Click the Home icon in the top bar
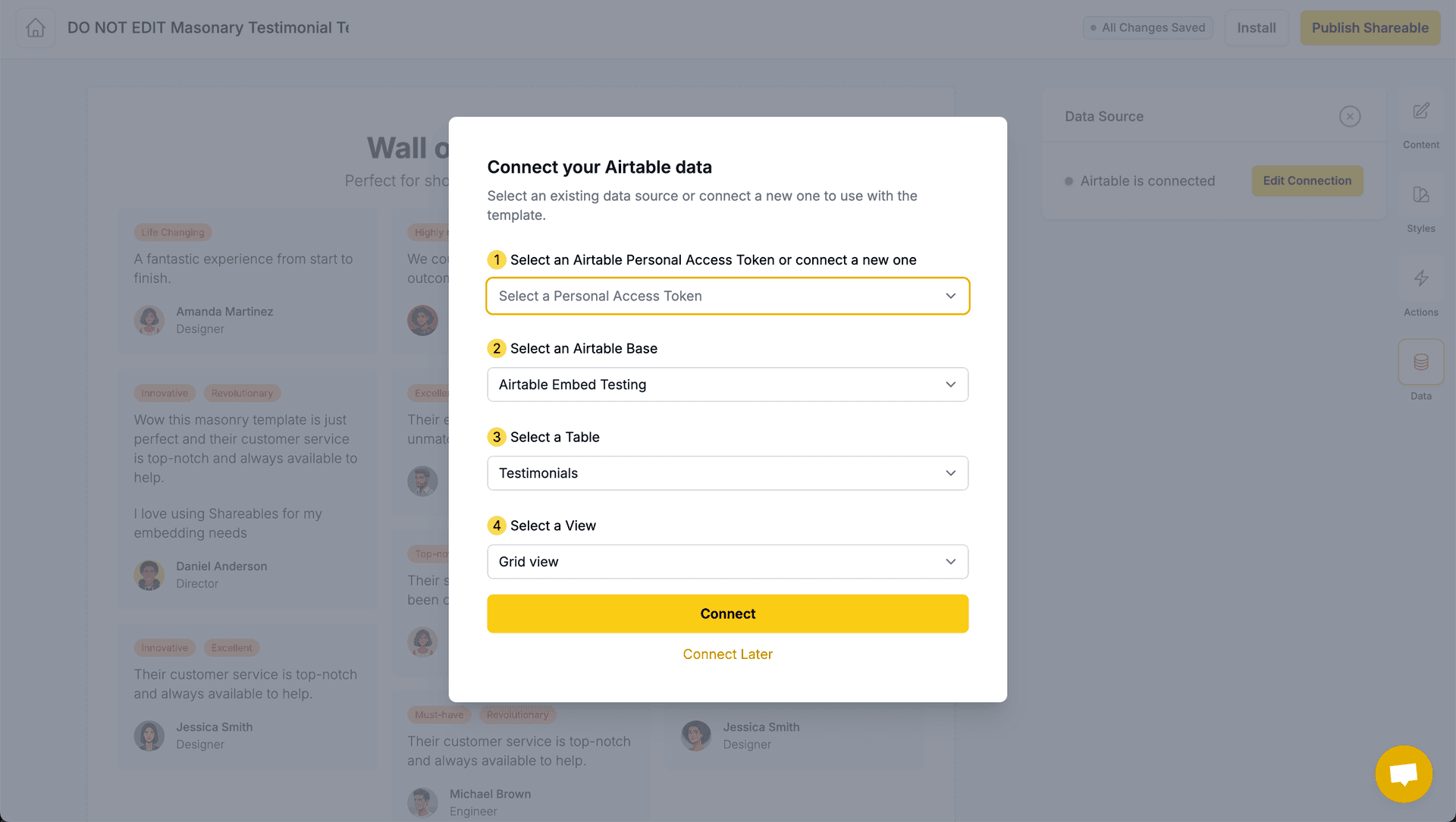1456x822 pixels. tap(34, 27)
